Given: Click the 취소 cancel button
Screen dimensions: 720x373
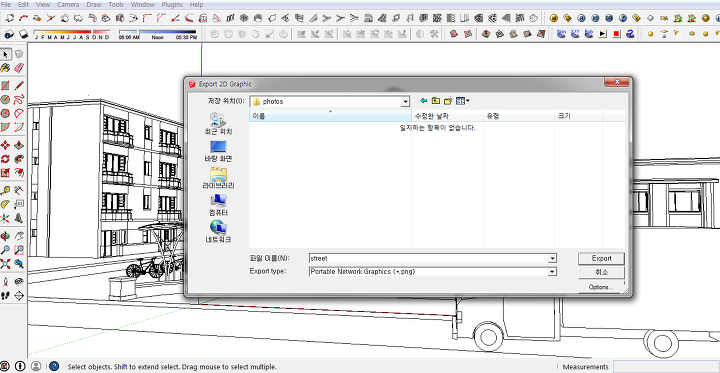Looking at the screenshot, I should (601, 272).
